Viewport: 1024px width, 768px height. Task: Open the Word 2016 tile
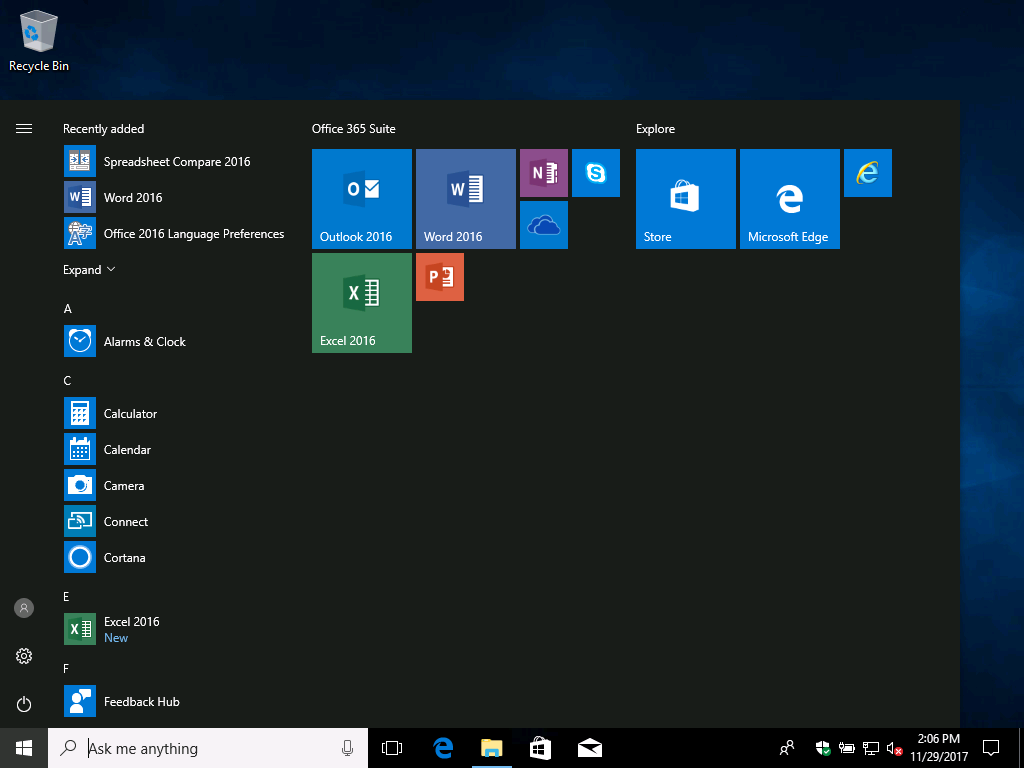(x=466, y=199)
